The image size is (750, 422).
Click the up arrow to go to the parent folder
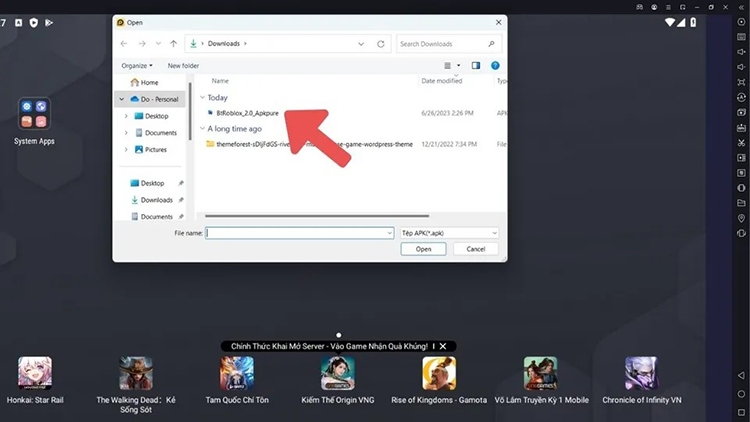(174, 44)
